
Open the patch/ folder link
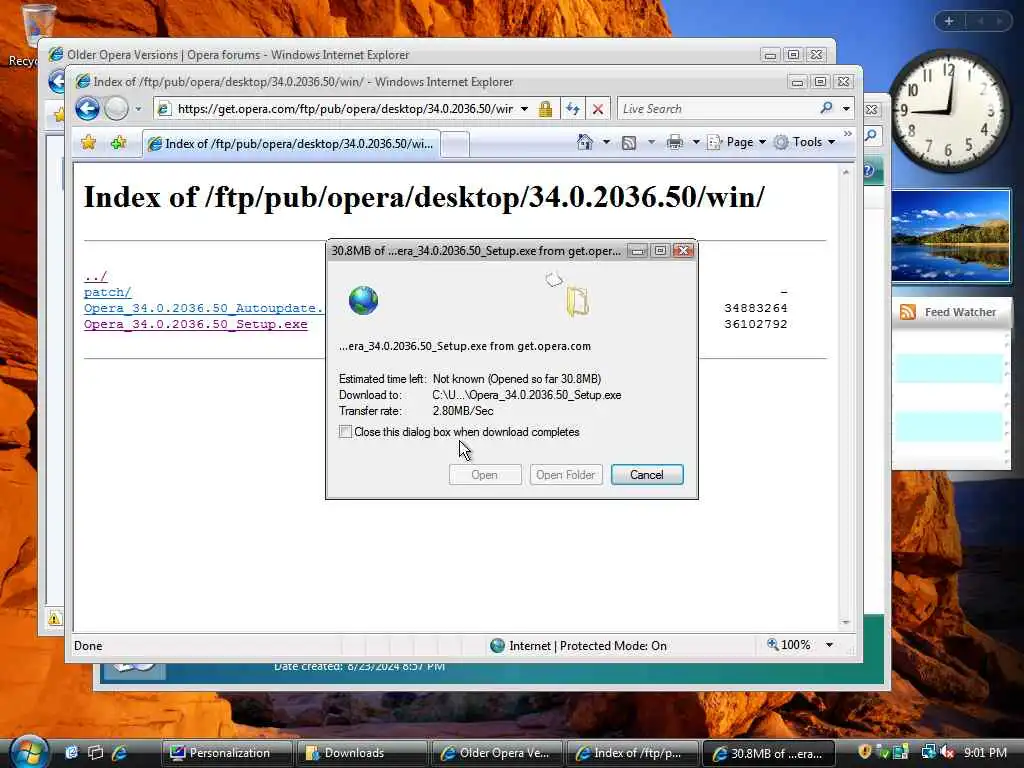[x=108, y=292]
